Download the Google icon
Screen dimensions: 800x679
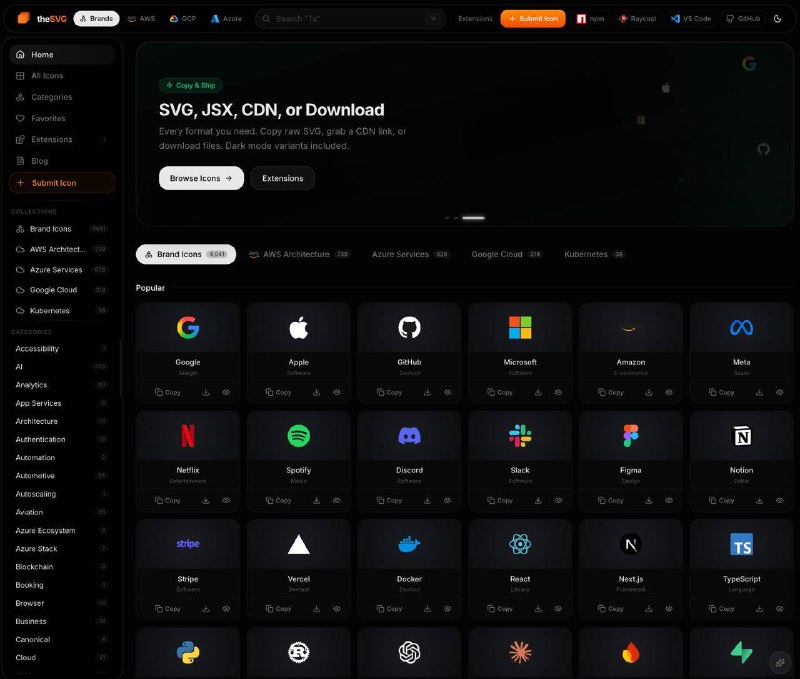pos(206,392)
